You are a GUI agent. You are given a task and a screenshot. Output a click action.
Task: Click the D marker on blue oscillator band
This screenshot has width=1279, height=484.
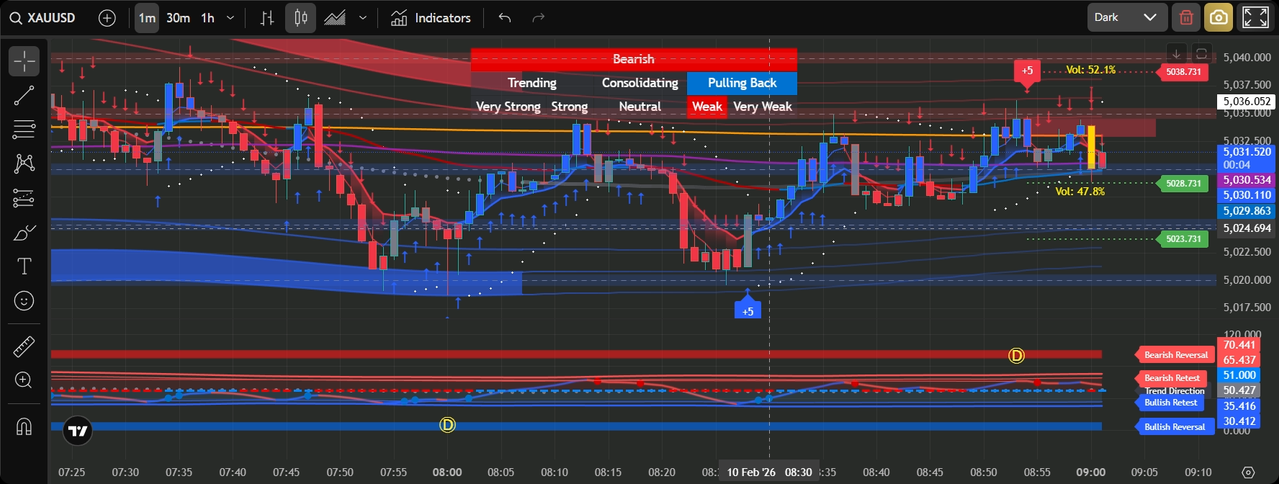[447, 425]
